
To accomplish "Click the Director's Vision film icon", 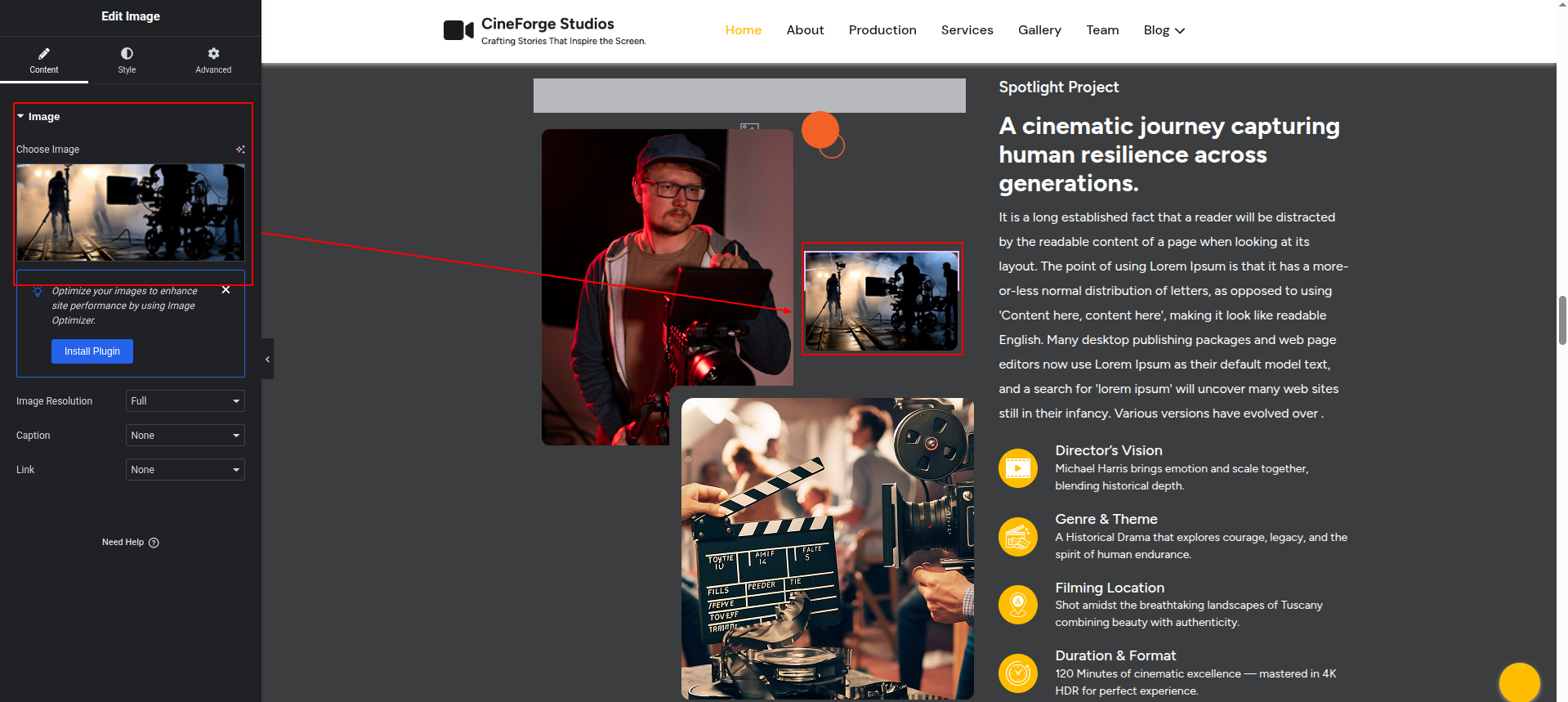I will (1017, 468).
